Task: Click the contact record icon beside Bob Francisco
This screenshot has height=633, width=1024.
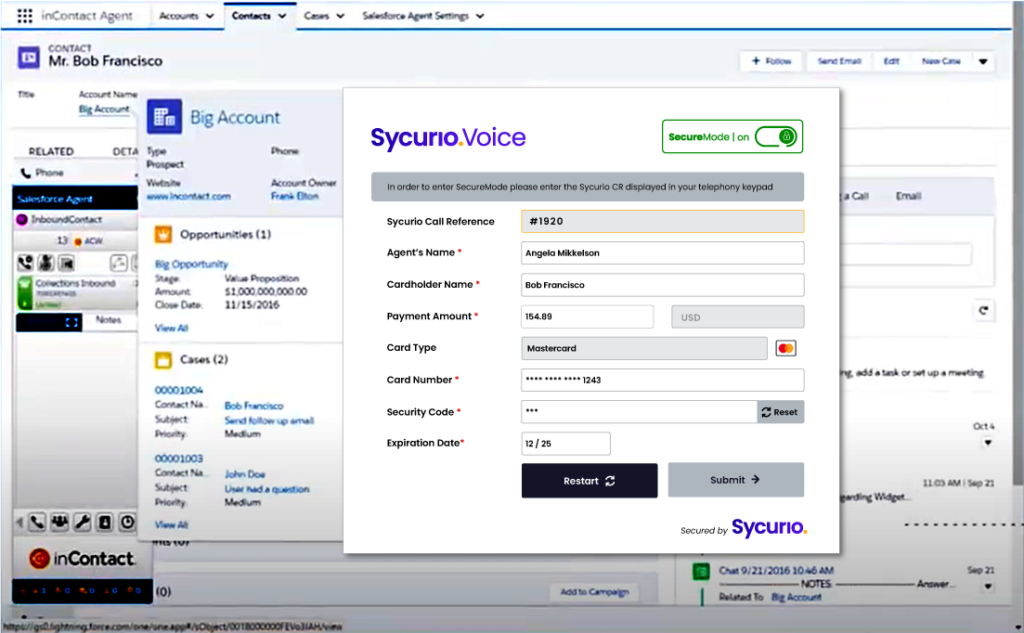Action: coord(29,58)
